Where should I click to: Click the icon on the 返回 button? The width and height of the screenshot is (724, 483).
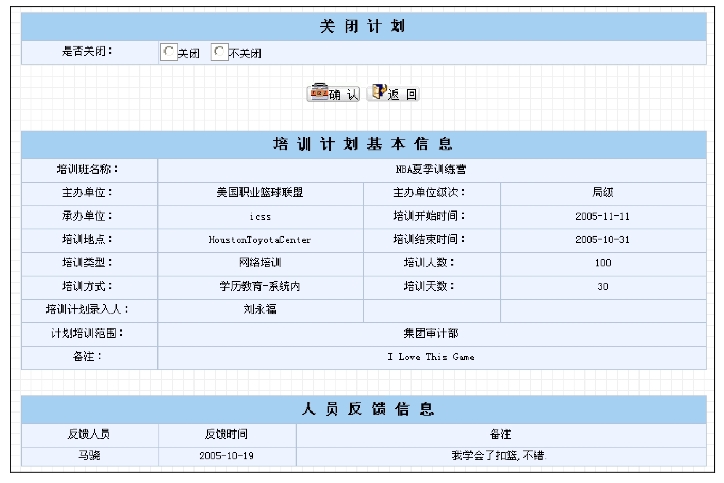pos(378,93)
